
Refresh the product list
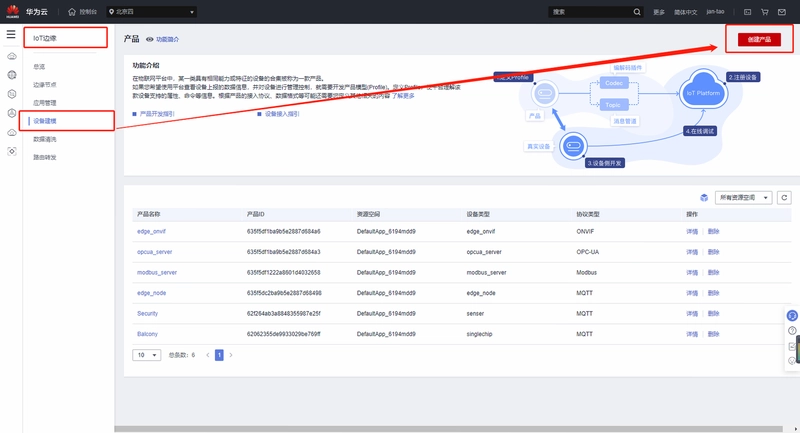point(784,197)
